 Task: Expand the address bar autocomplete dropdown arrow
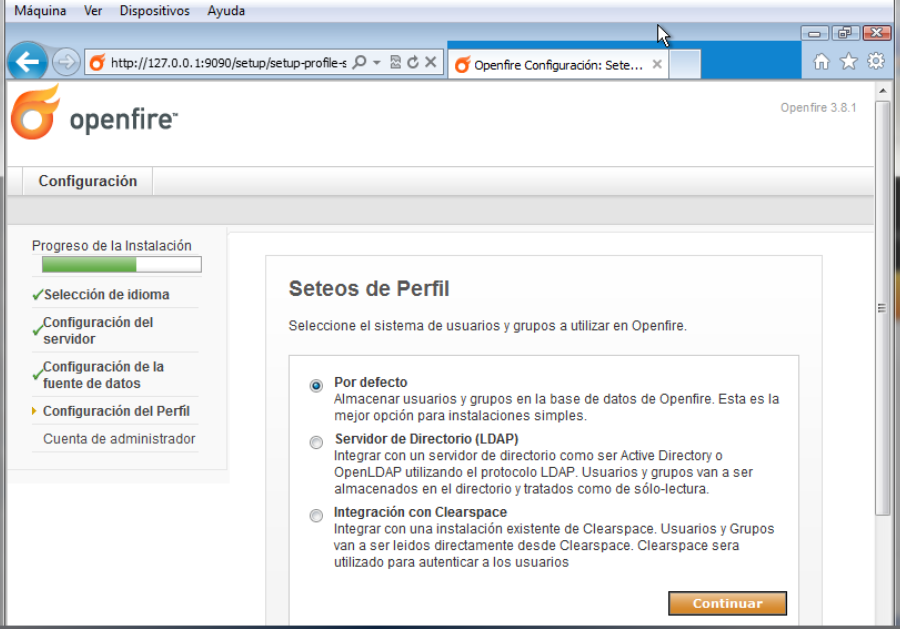tap(377, 62)
